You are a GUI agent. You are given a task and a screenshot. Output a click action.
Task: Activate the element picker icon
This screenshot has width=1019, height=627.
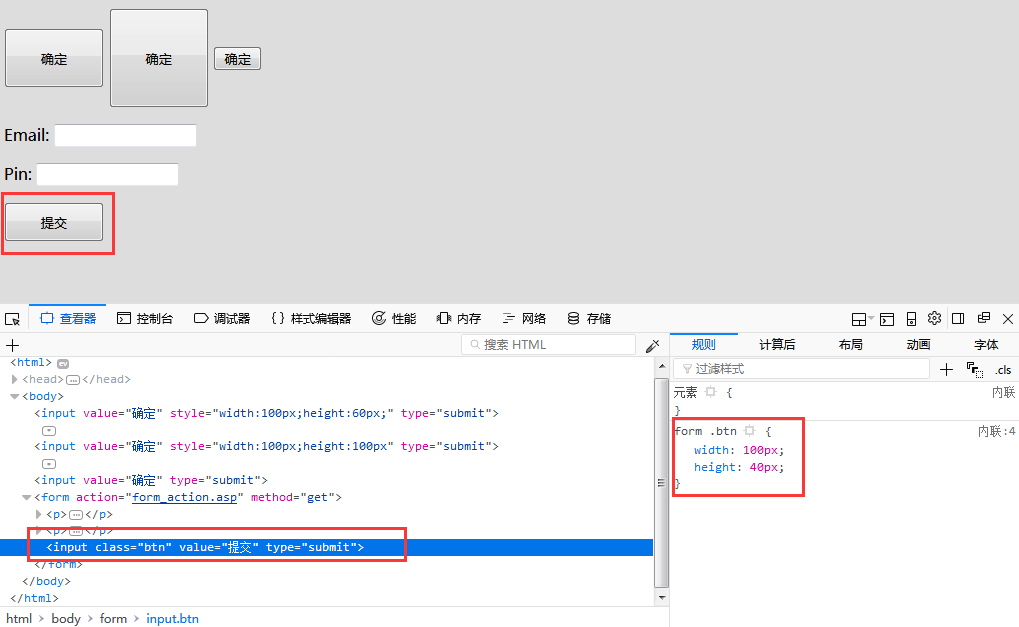point(12,319)
